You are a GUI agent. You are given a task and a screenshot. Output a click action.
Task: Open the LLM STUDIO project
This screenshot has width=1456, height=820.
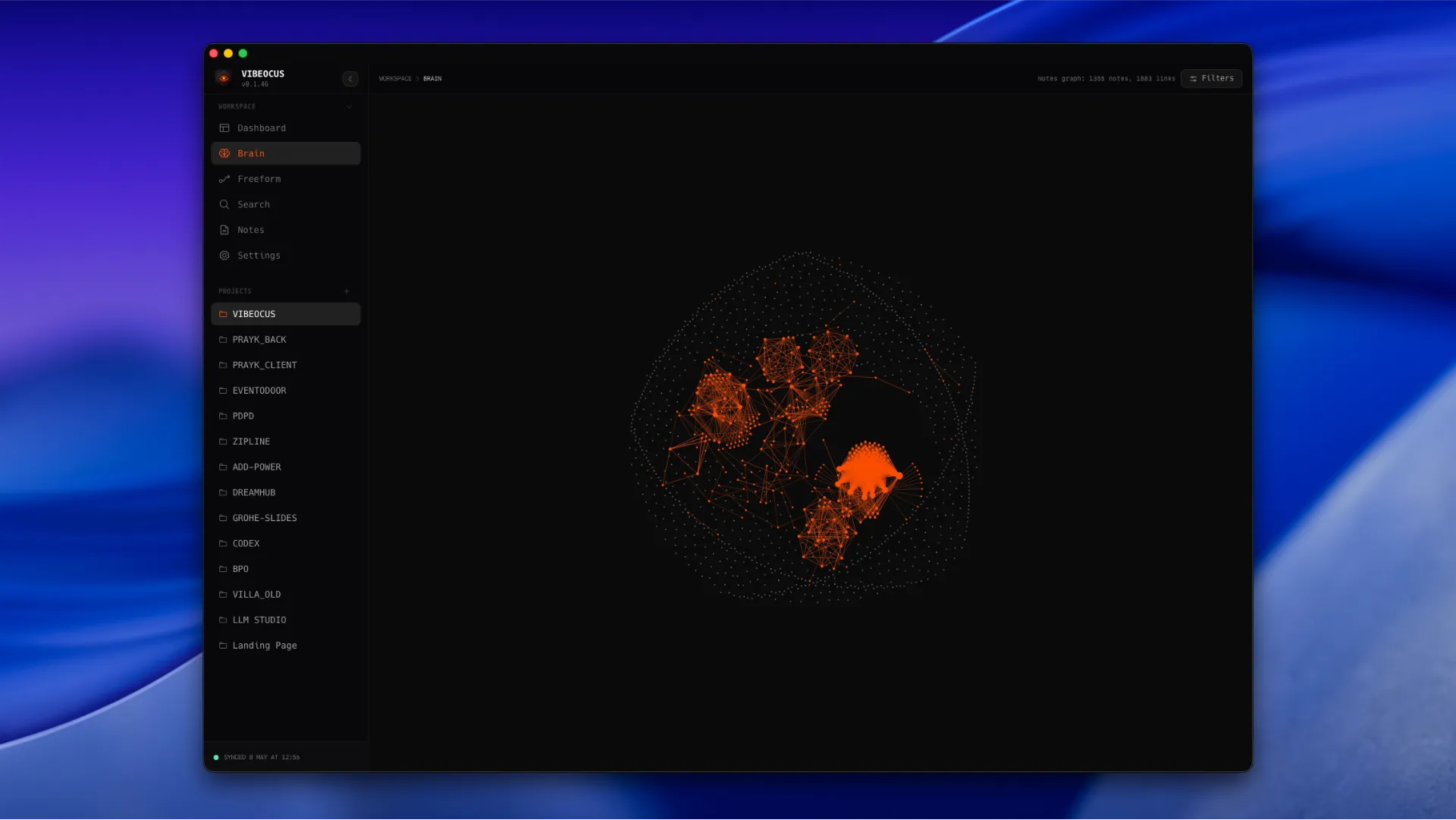click(x=286, y=620)
